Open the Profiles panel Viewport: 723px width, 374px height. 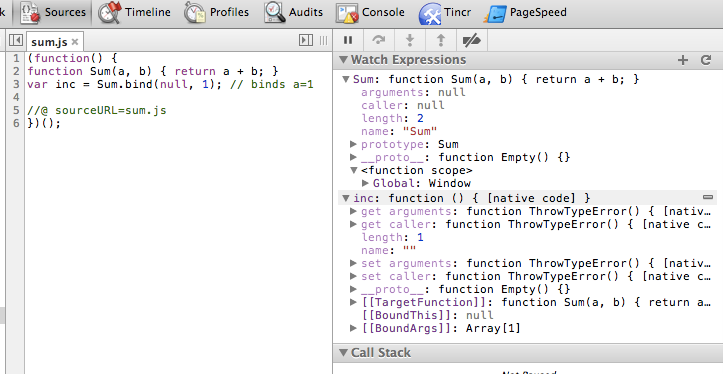pyautogui.click(x=216, y=12)
